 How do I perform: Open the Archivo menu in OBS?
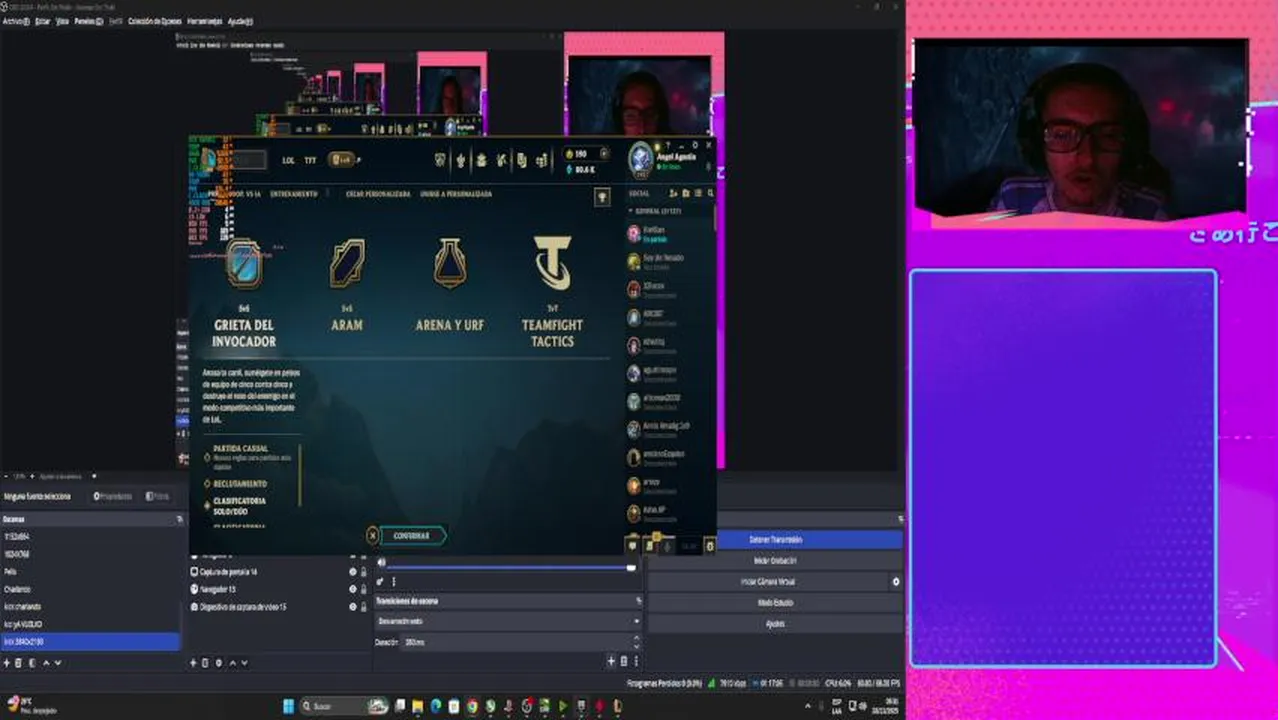pyautogui.click(x=14, y=21)
